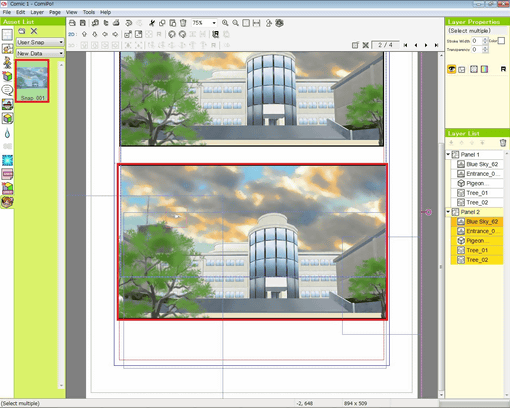
Task: Click the Color swatch box
Action: pos(501,41)
